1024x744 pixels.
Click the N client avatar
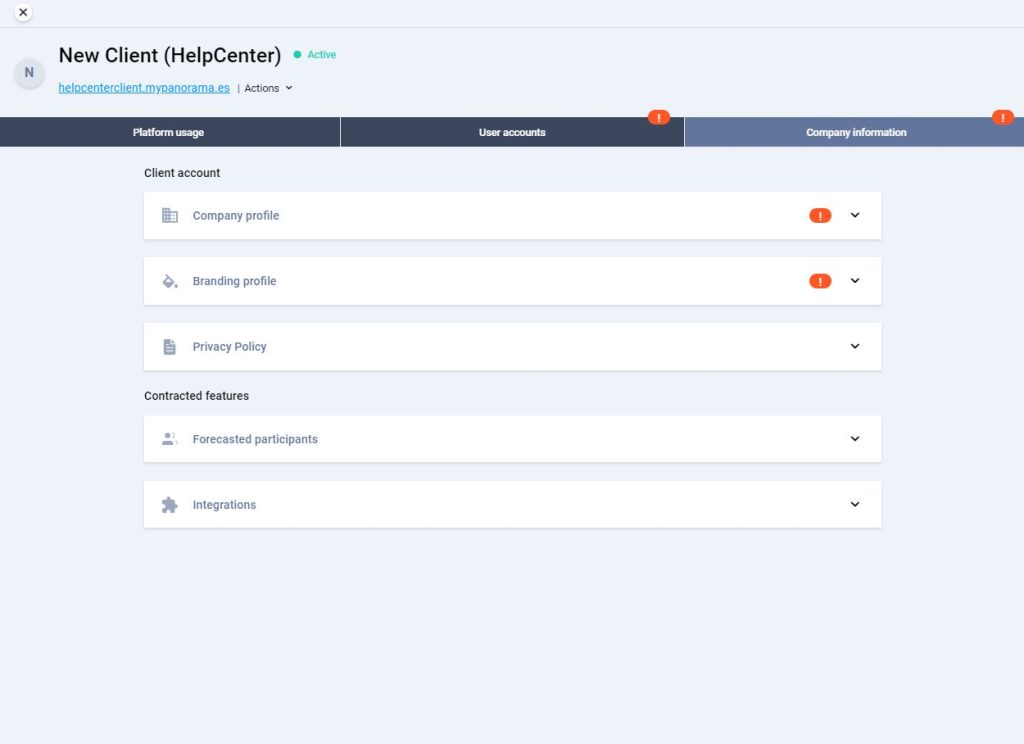29,73
